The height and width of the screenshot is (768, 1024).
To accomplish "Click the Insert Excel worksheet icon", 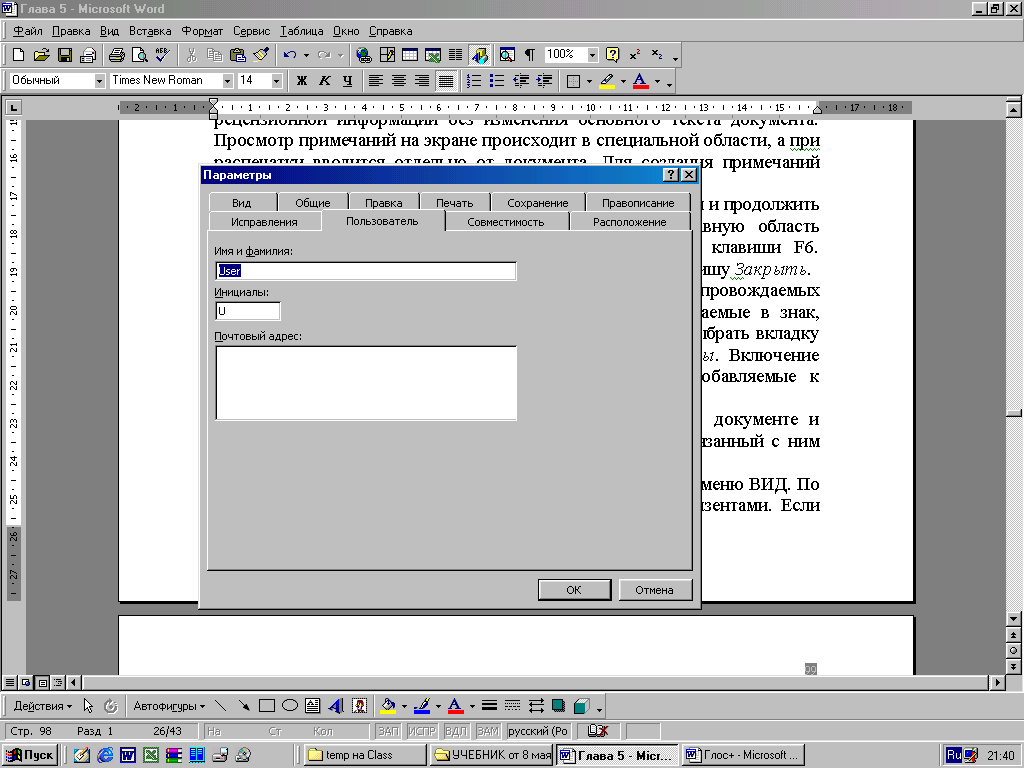I will (x=432, y=55).
